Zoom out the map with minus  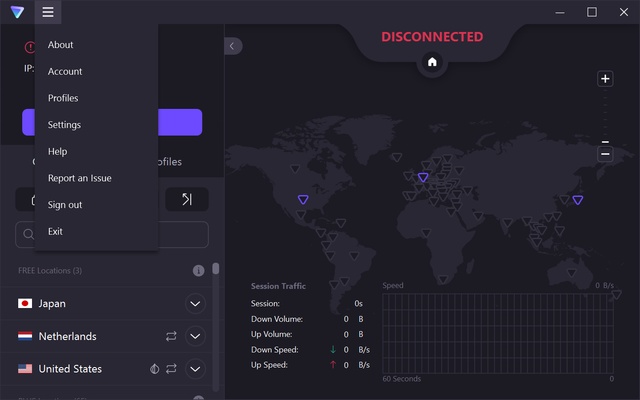(x=605, y=154)
